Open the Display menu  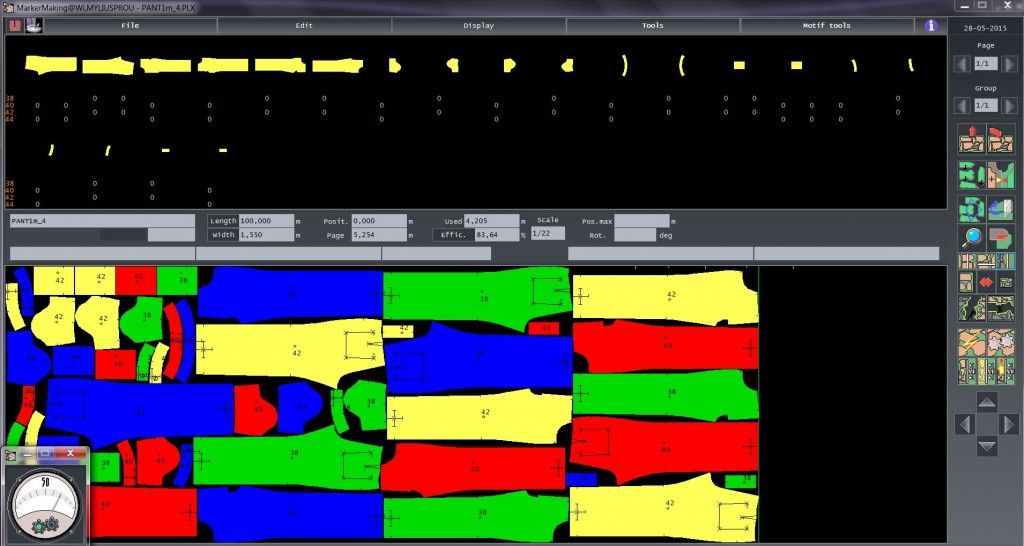pyautogui.click(x=478, y=25)
